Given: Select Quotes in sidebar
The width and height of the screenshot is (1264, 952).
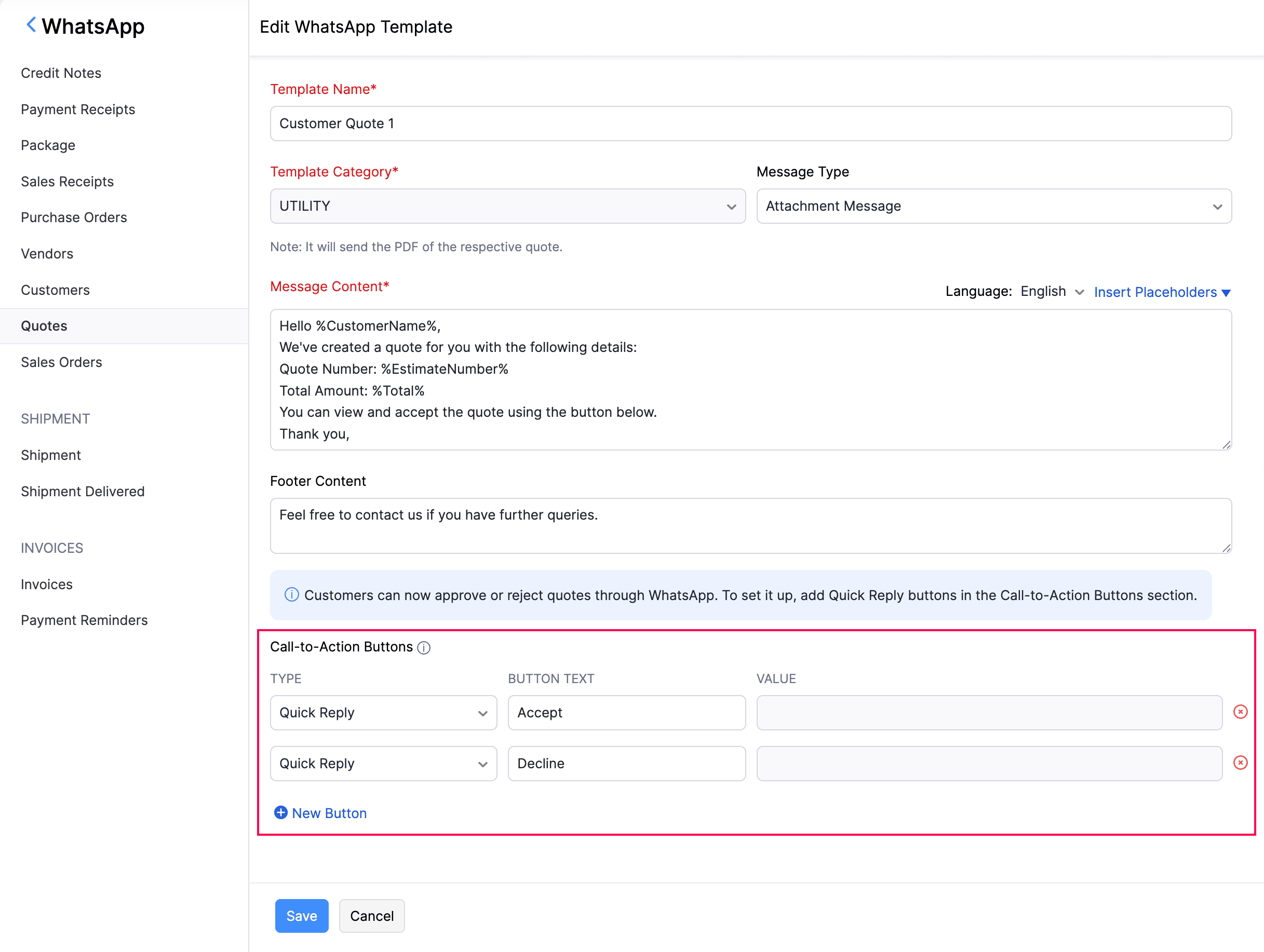Looking at the screenshot, I should pos(124,326).
